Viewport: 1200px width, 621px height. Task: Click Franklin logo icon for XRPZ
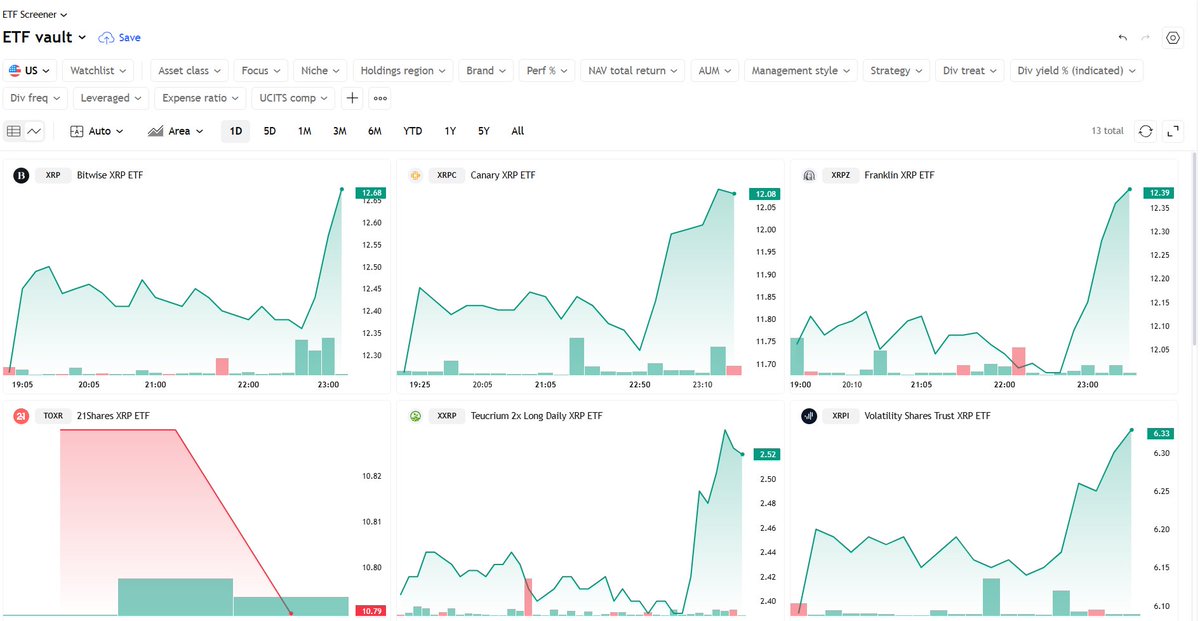coord(809,175)
